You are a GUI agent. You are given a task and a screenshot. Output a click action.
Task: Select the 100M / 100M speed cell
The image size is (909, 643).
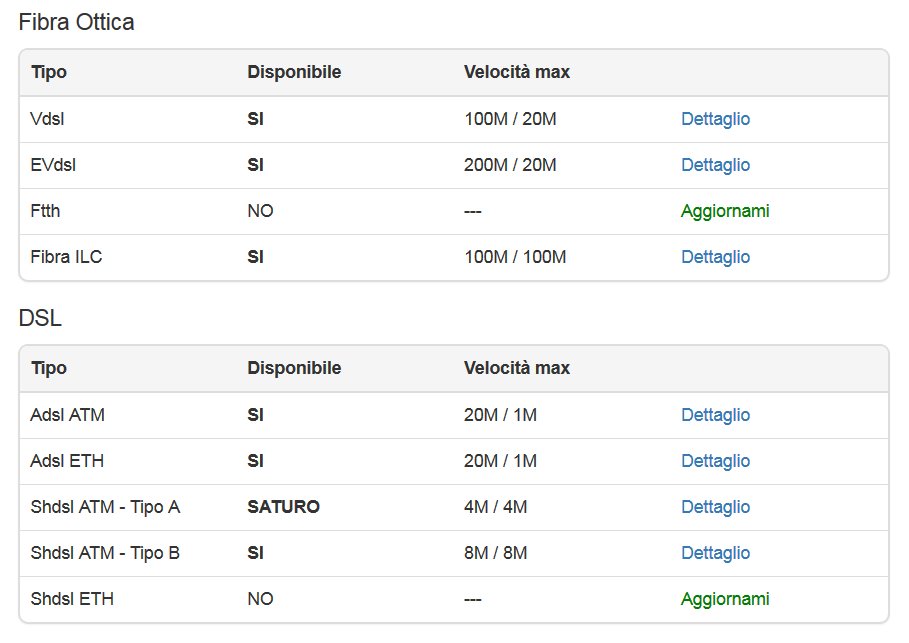[x=515, y=257]
